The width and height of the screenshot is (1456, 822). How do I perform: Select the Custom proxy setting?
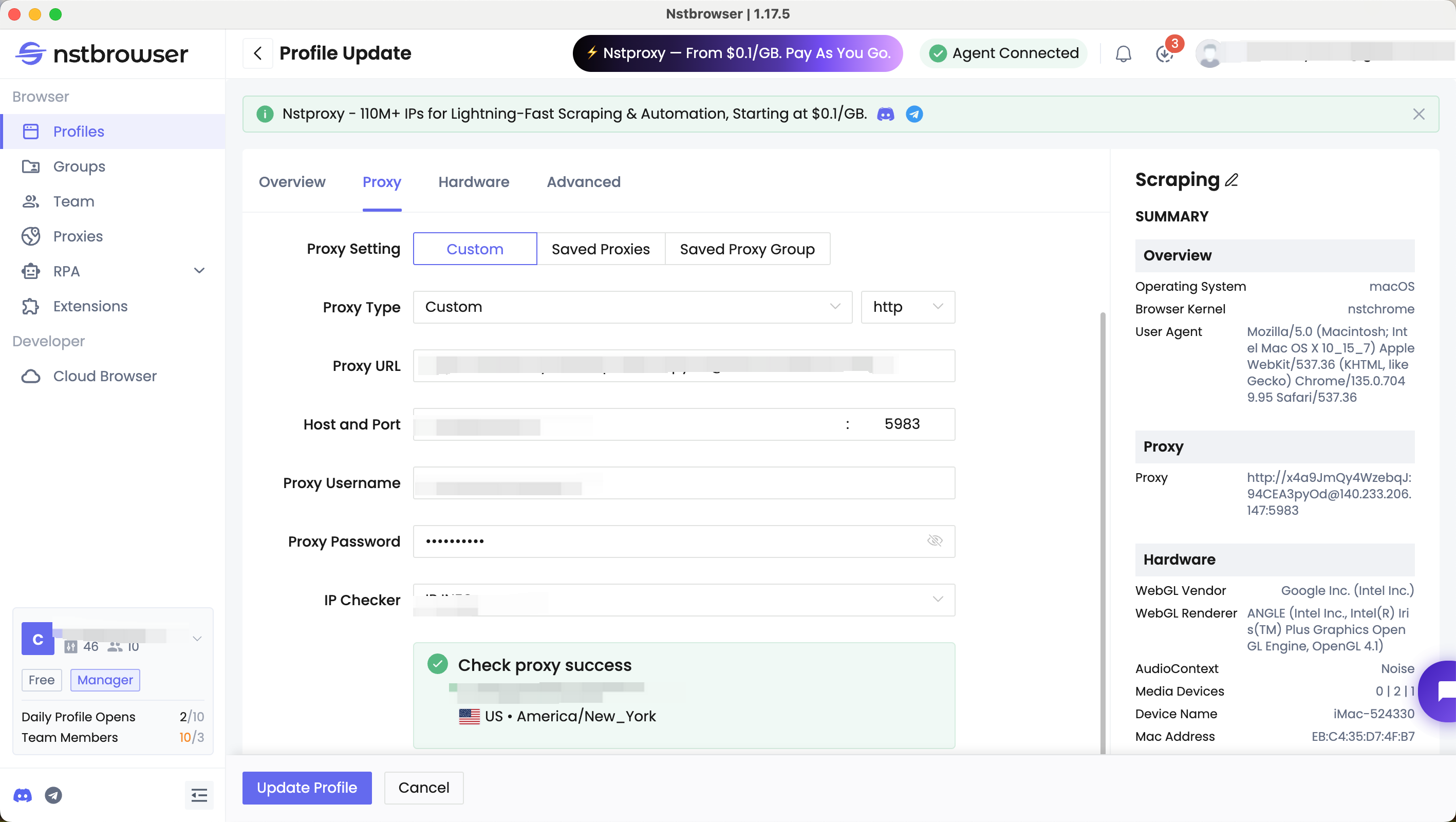(475, 249)
